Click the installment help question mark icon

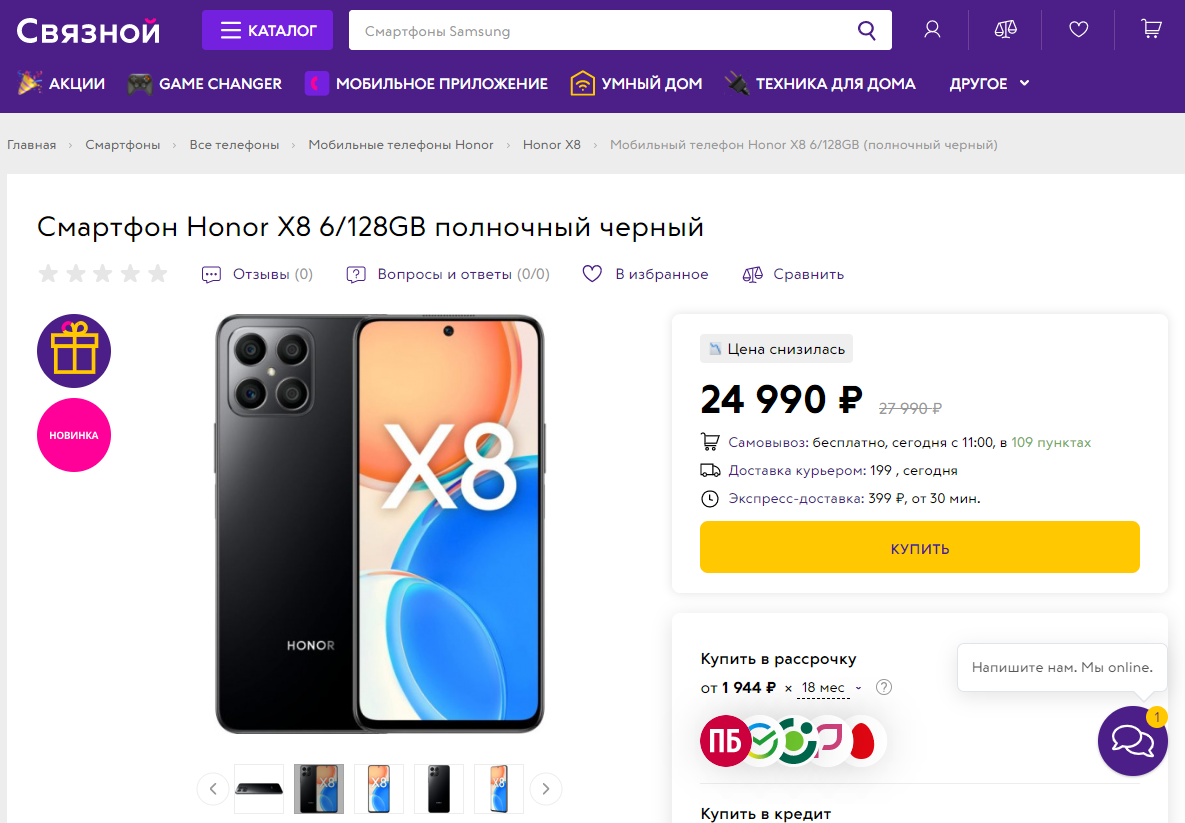click(884, 687)
